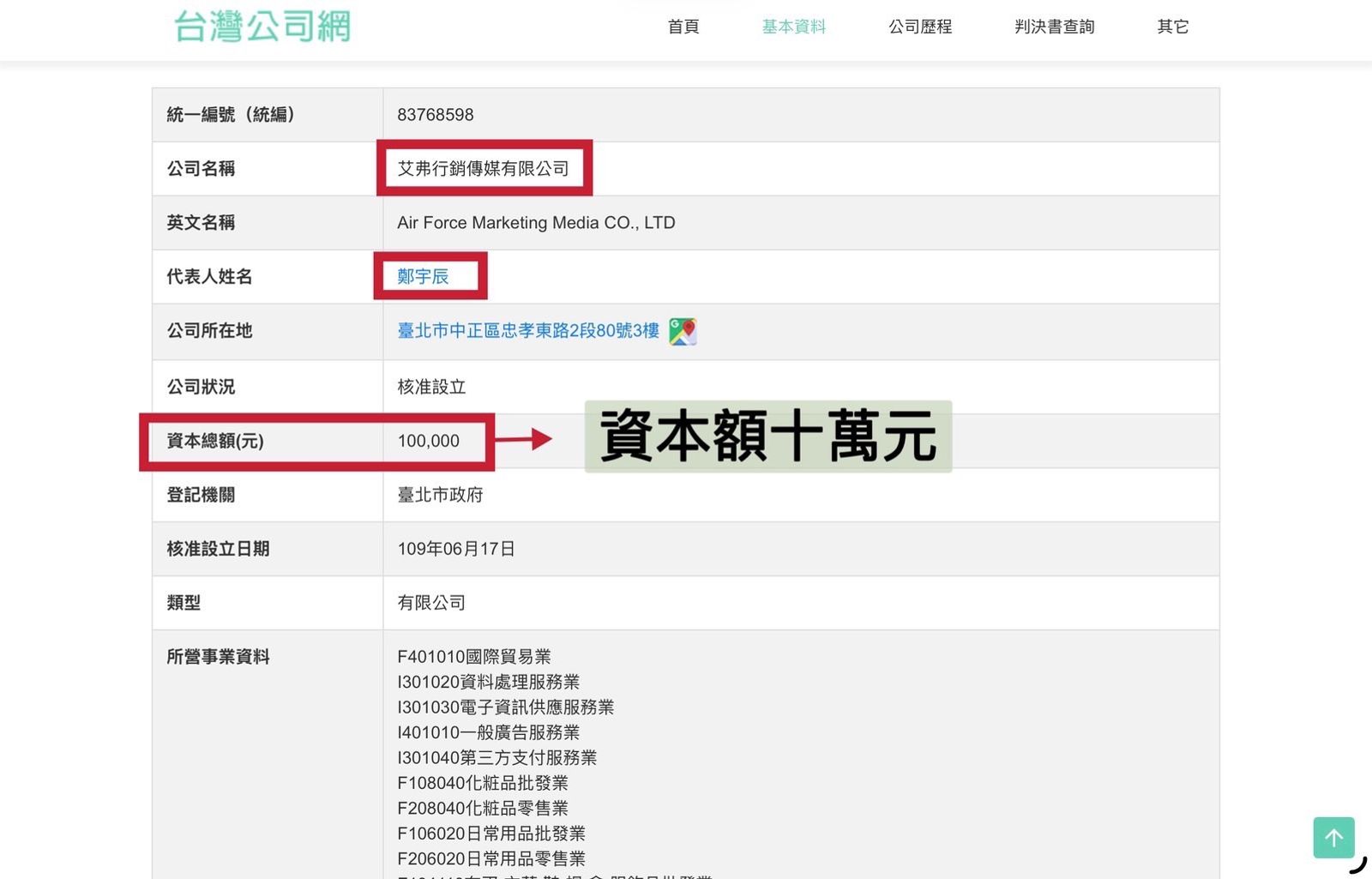Select registration authority 臺北市政府
The height and width of the screenshot is (879, 1372).
pyautogui.click(x=441, y=495)
